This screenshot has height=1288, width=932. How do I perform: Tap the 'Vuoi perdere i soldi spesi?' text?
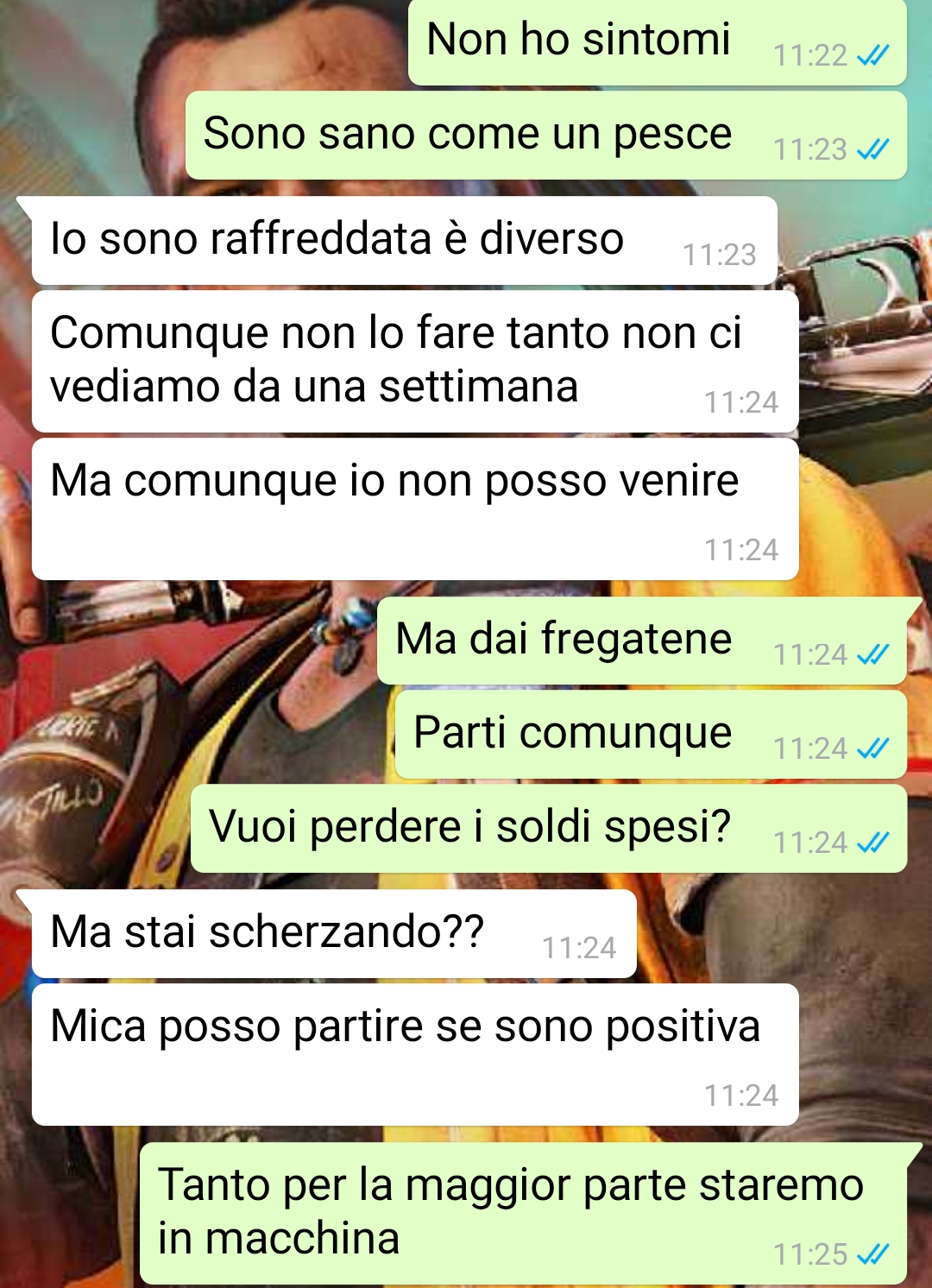pyautogui.click(x=470, y=827)
